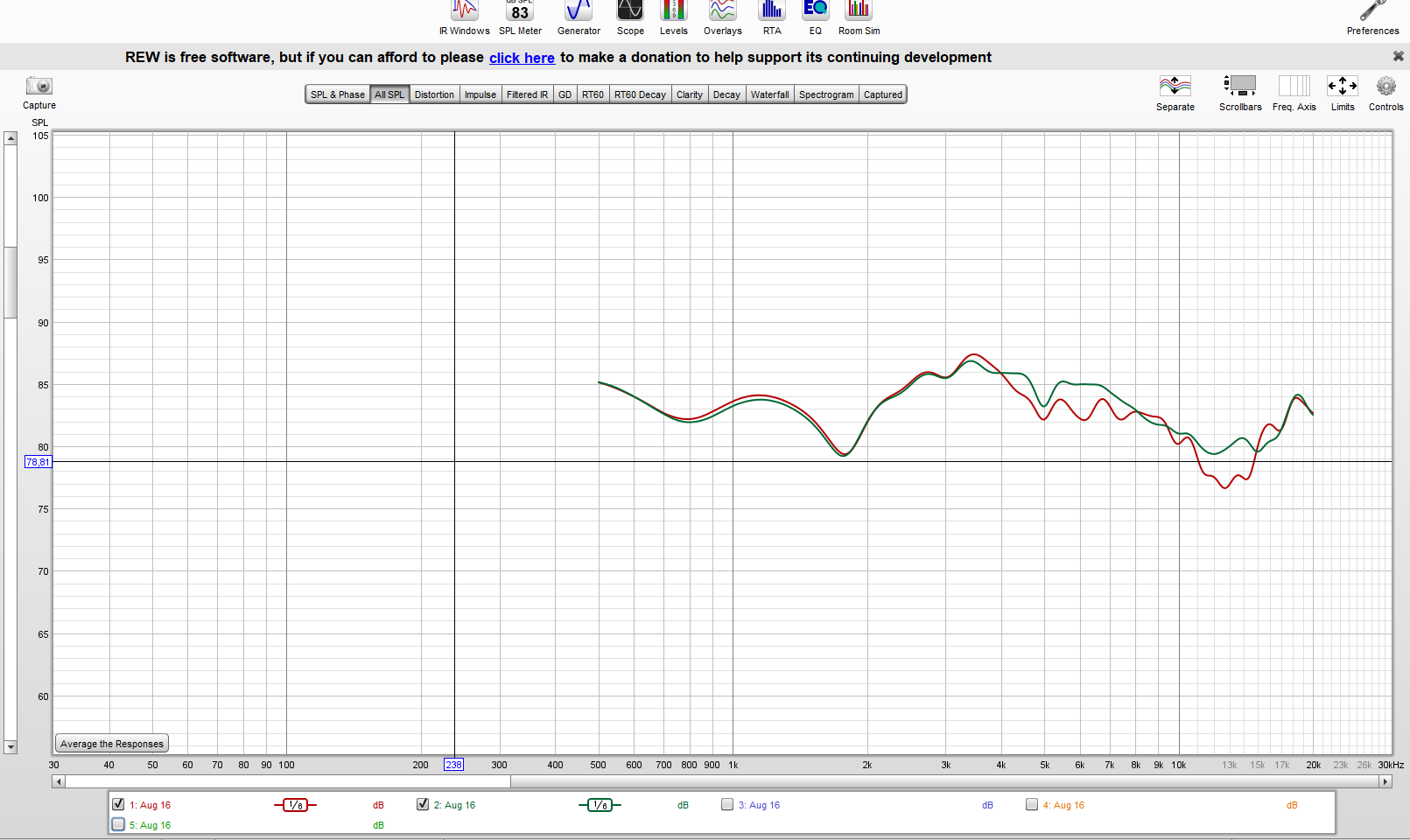This screenshot has height=840, width=1410.
Task: Open the Scope tool
Action: (x=630, y=17)
